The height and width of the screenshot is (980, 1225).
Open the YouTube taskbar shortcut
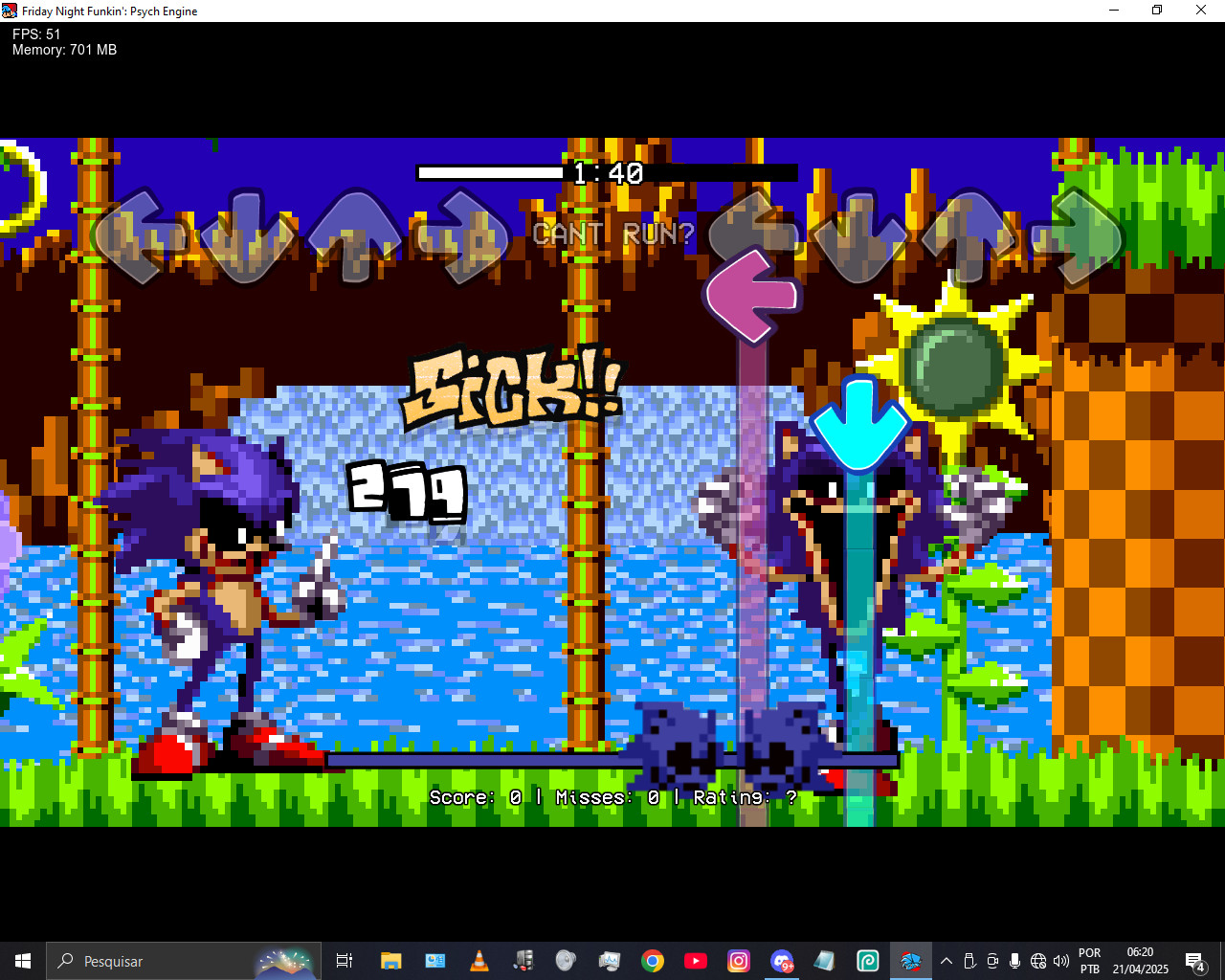(x=696, y=961)
